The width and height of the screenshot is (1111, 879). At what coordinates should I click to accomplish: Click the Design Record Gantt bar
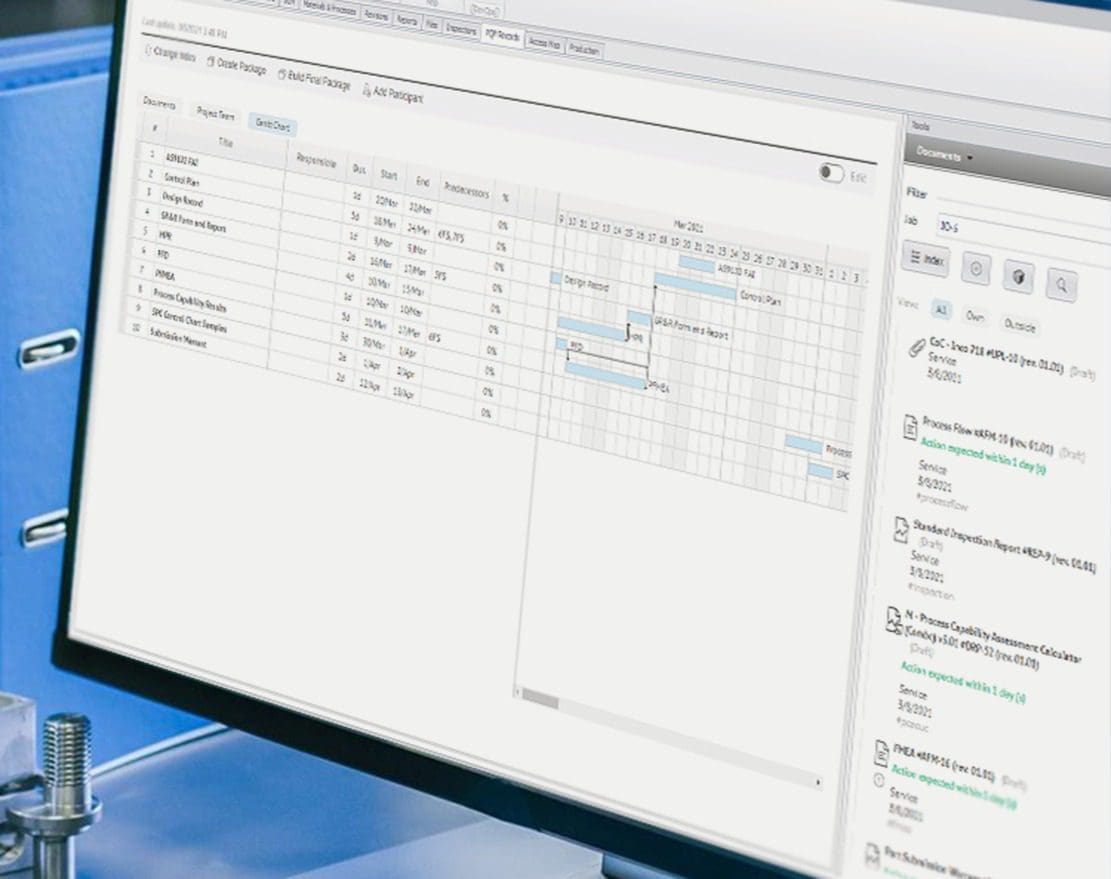[556, 278]
